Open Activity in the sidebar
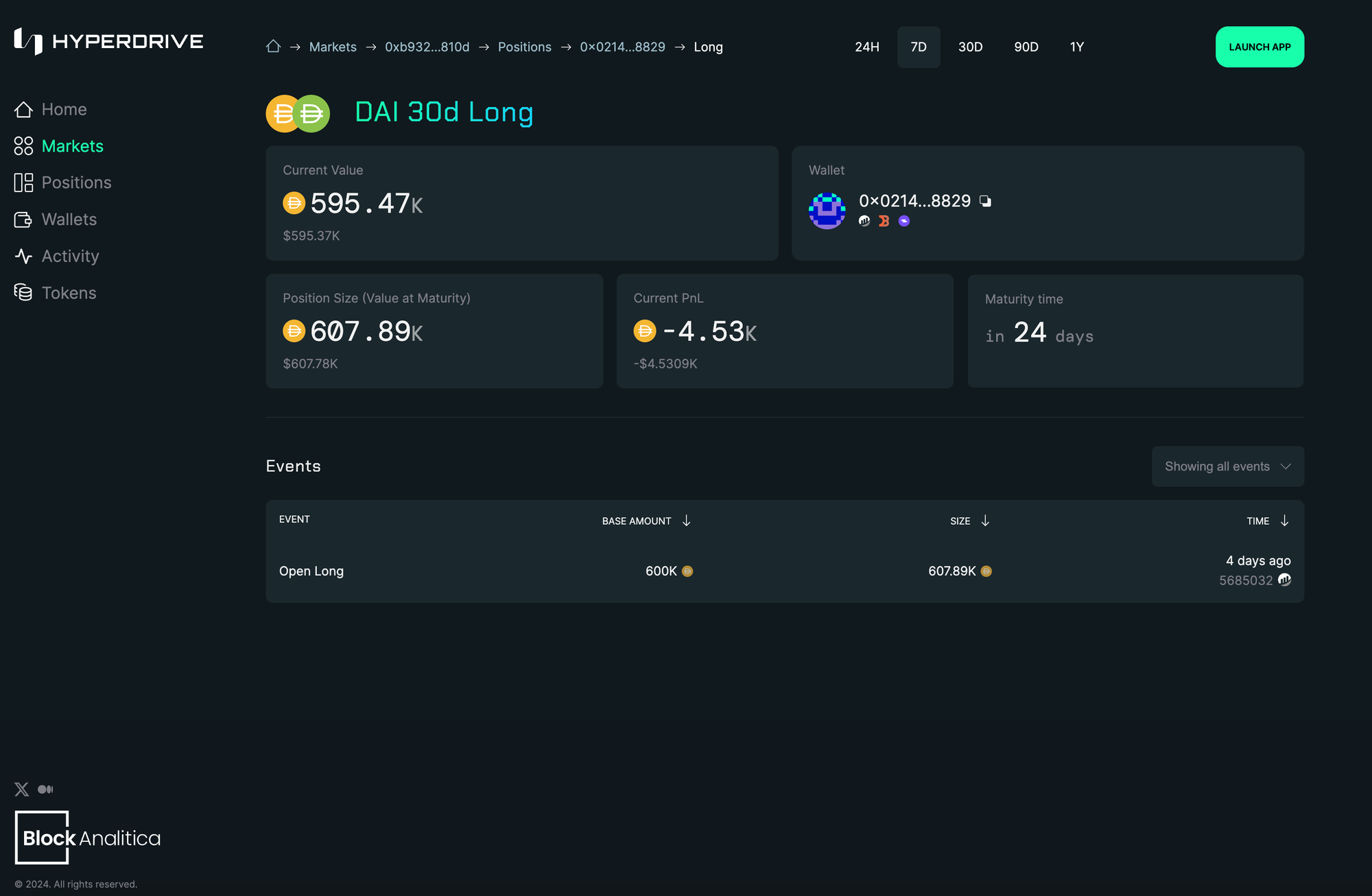The width and height of the screenshot is (1372, 896). pyautogui.click(x=70, y=256)
